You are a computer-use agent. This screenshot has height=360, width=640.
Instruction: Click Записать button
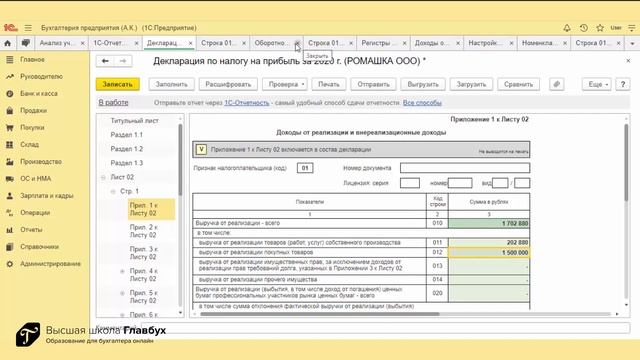coord(118,84)
